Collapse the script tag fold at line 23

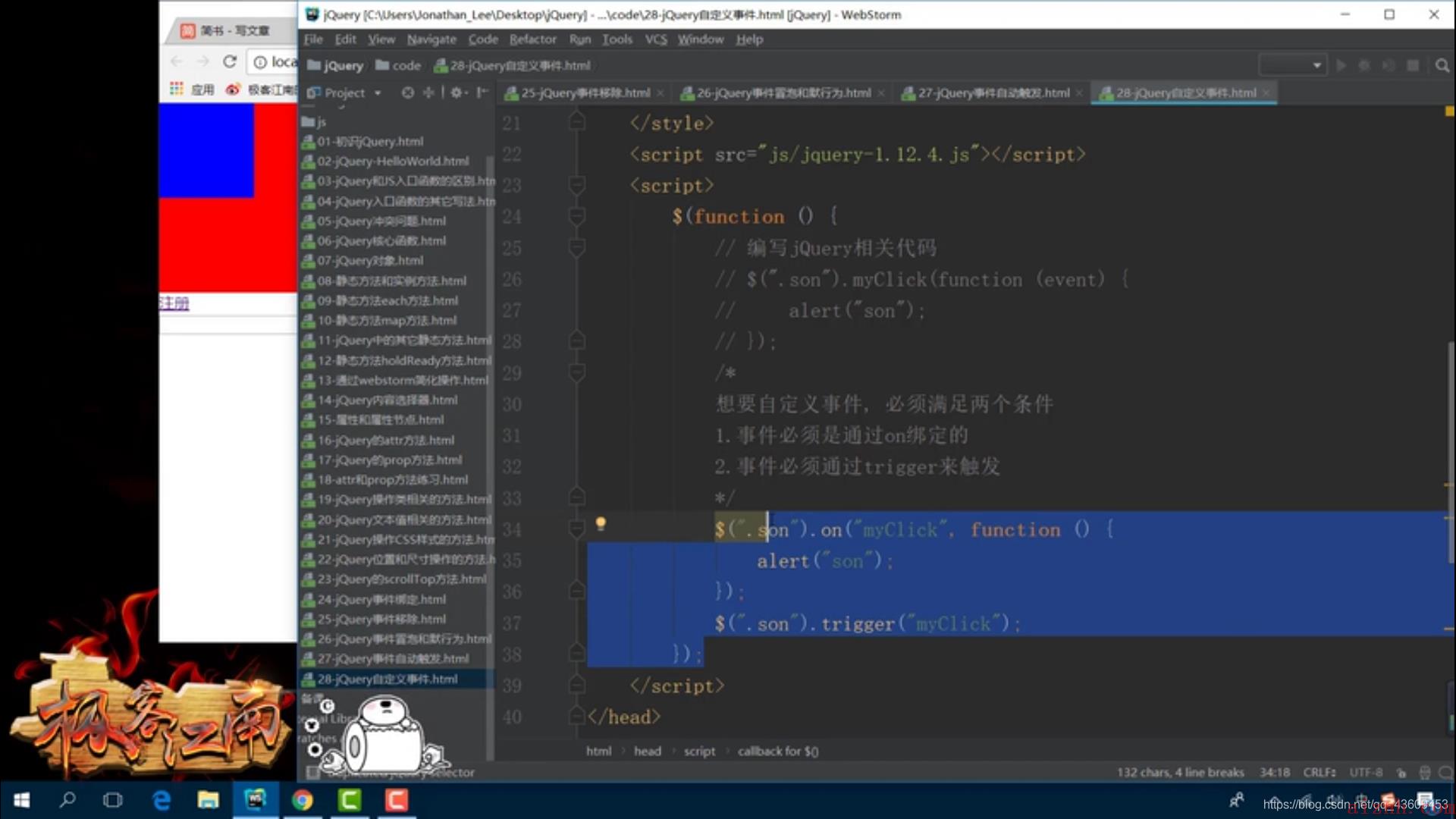577,184
